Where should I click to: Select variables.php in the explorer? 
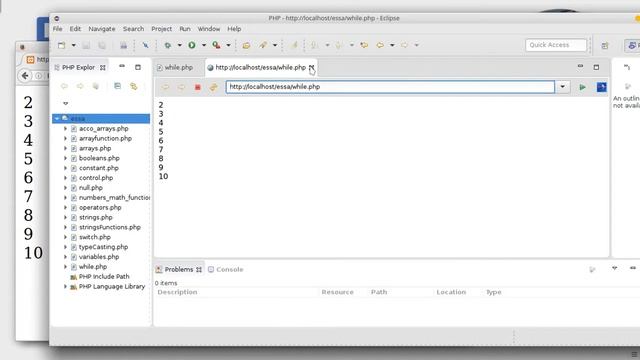[99, 257]
